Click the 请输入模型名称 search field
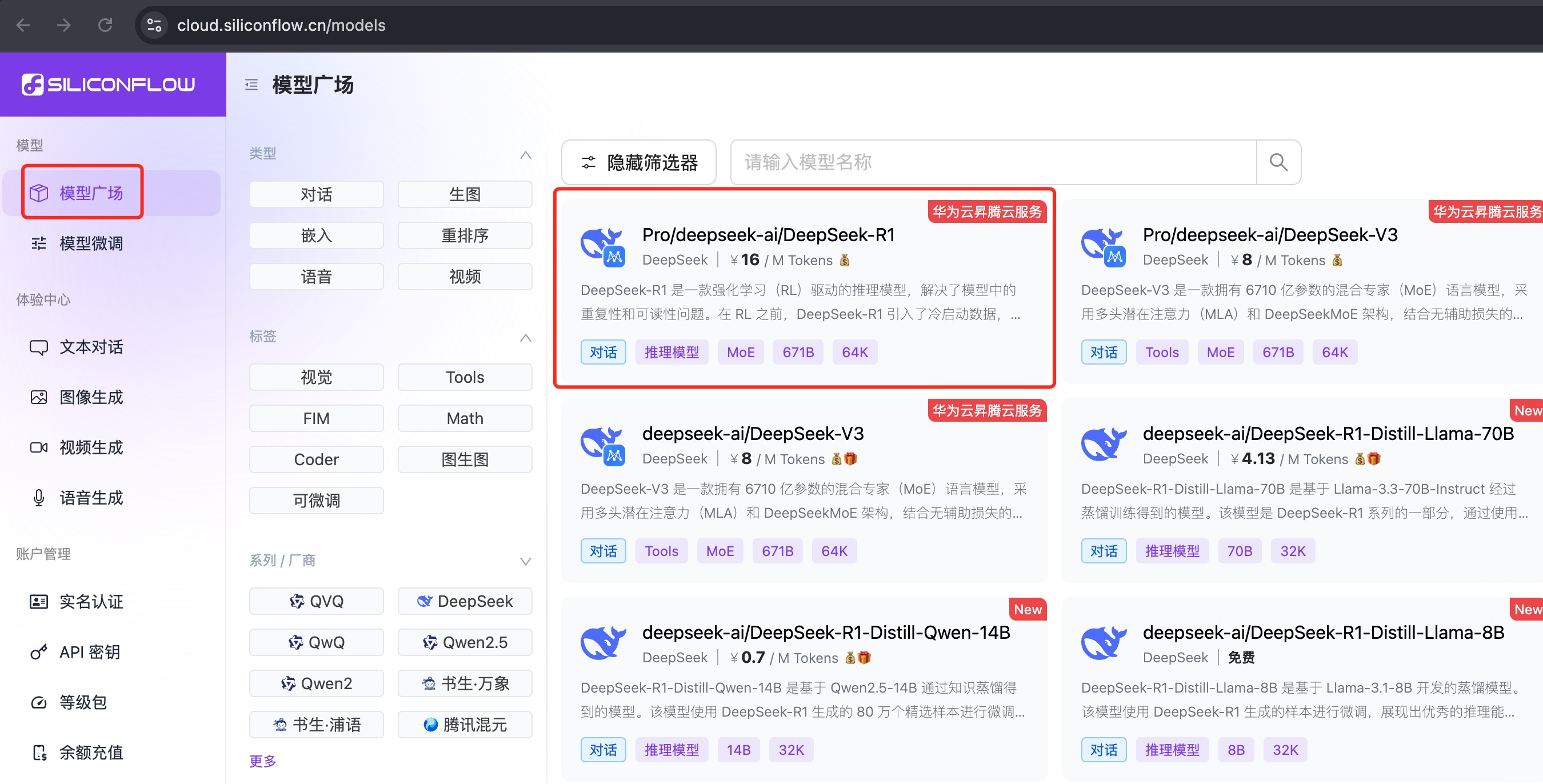Image resolution: width=1543 pixels, height=784 pixels. [993, 162]
